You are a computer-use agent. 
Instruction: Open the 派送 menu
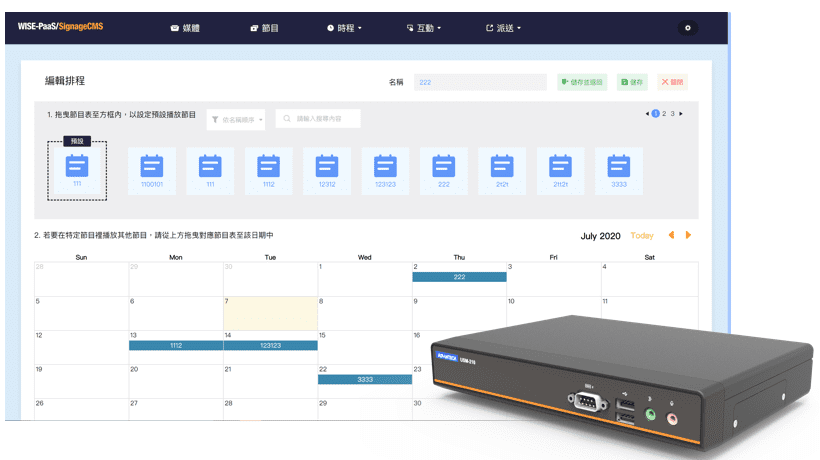(x=506, y=28)
